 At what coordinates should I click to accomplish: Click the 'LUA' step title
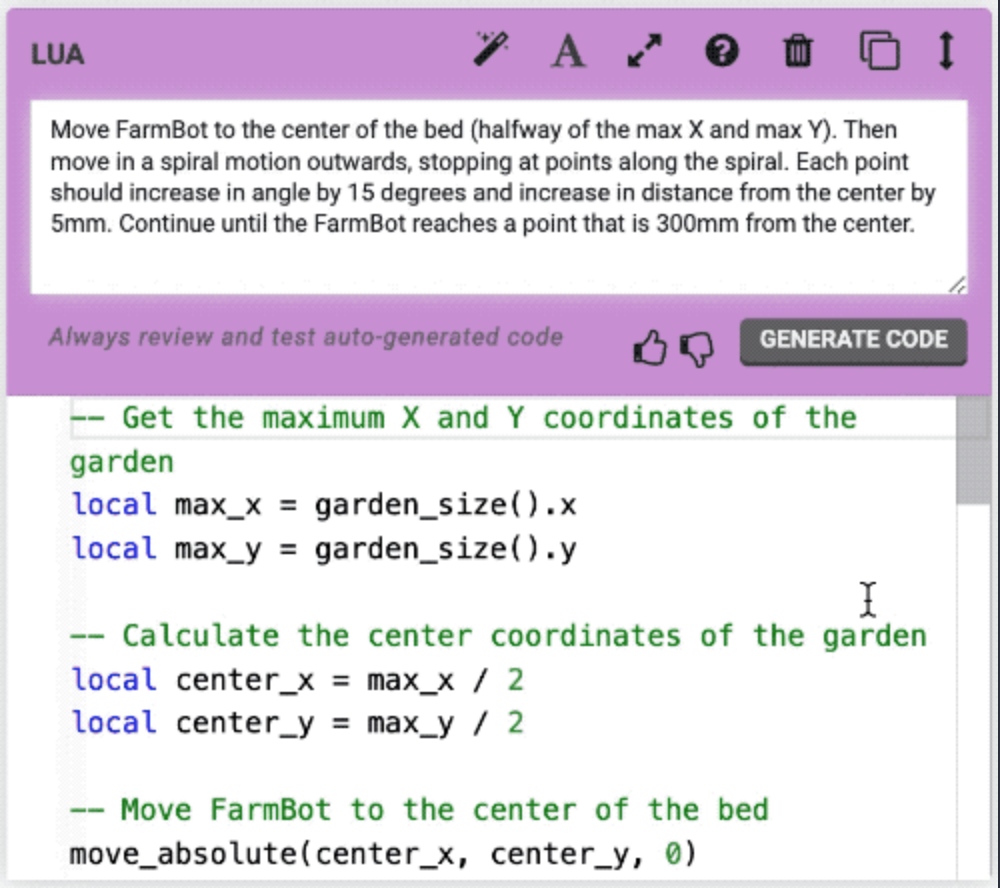coord(57,54)
